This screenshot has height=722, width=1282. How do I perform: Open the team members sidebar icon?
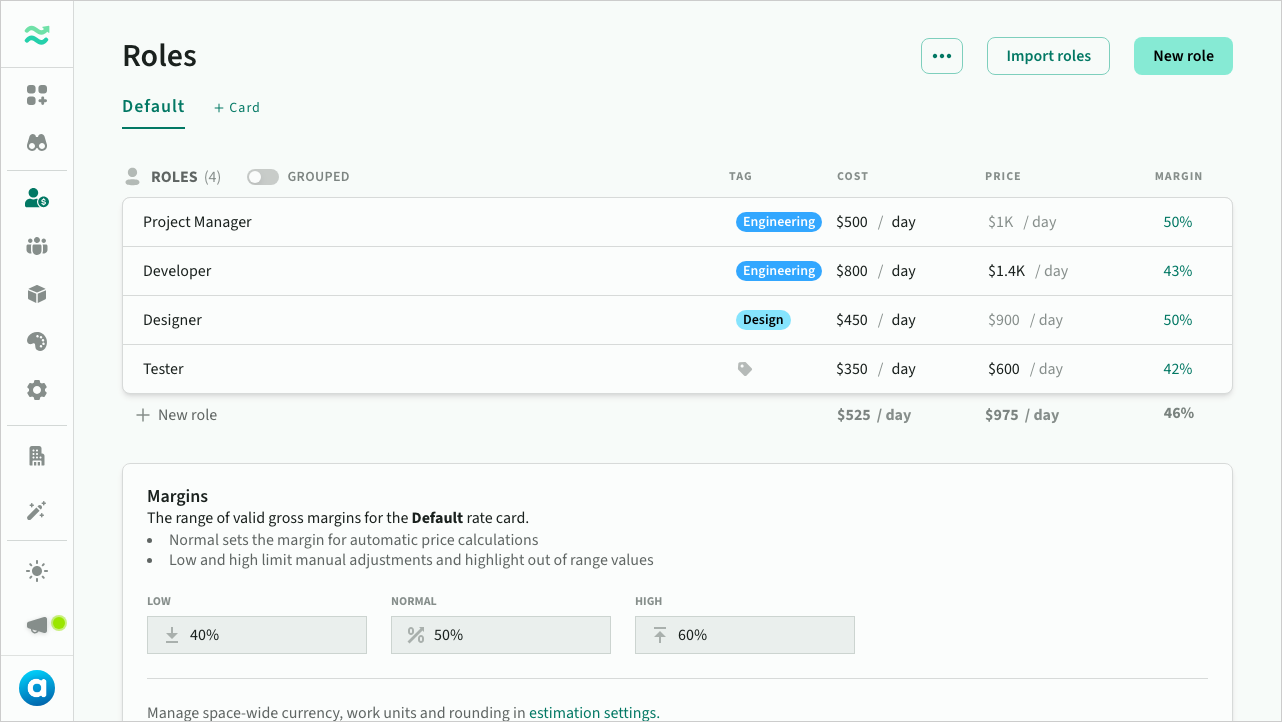(x=37, y=246)
